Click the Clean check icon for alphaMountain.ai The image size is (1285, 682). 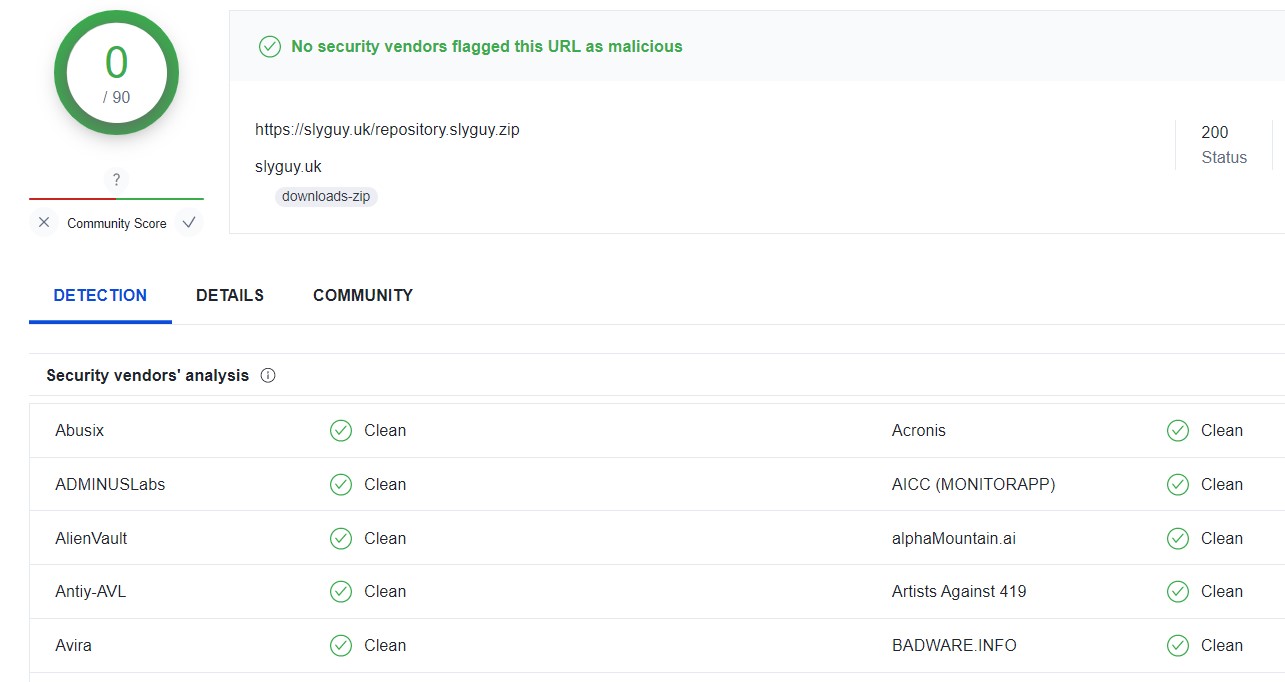[1178, 539]
